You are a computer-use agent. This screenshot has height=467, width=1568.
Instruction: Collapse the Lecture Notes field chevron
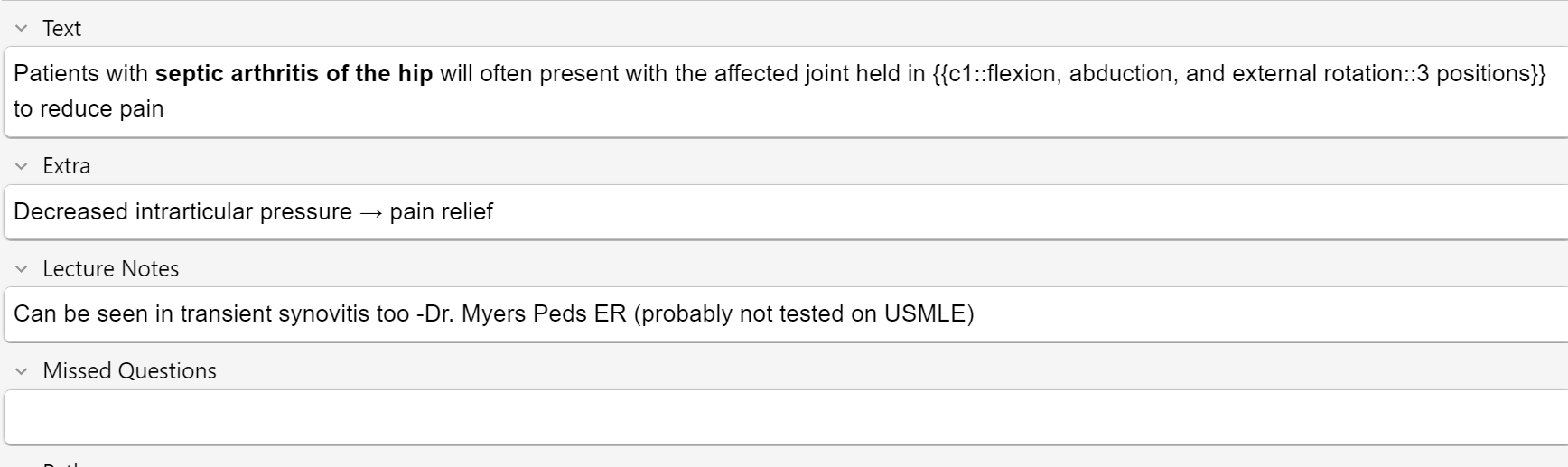[22, 269]
